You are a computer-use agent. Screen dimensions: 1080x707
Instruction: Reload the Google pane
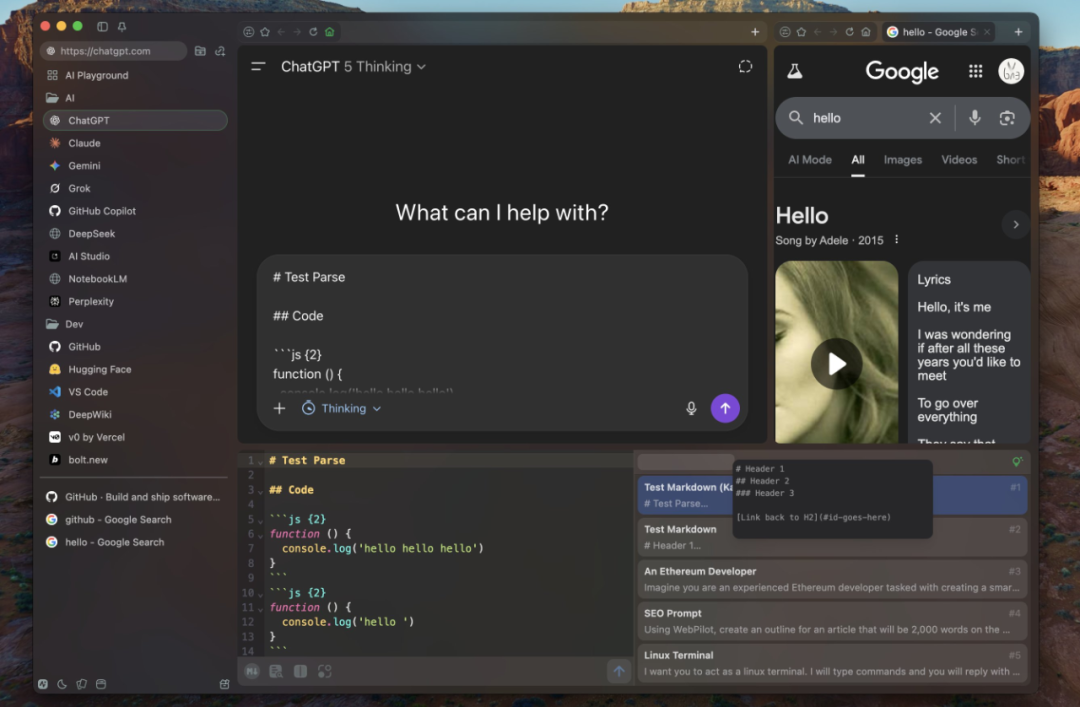pyautogui.click(x=849, y=32)
